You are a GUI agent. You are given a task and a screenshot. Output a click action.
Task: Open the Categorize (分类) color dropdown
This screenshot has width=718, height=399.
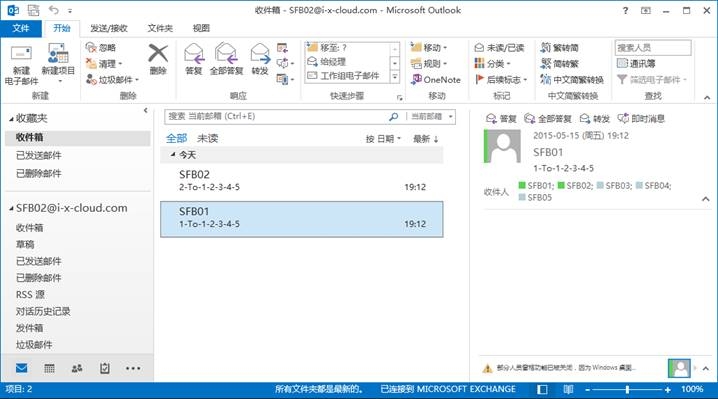(x=492, y=63)
